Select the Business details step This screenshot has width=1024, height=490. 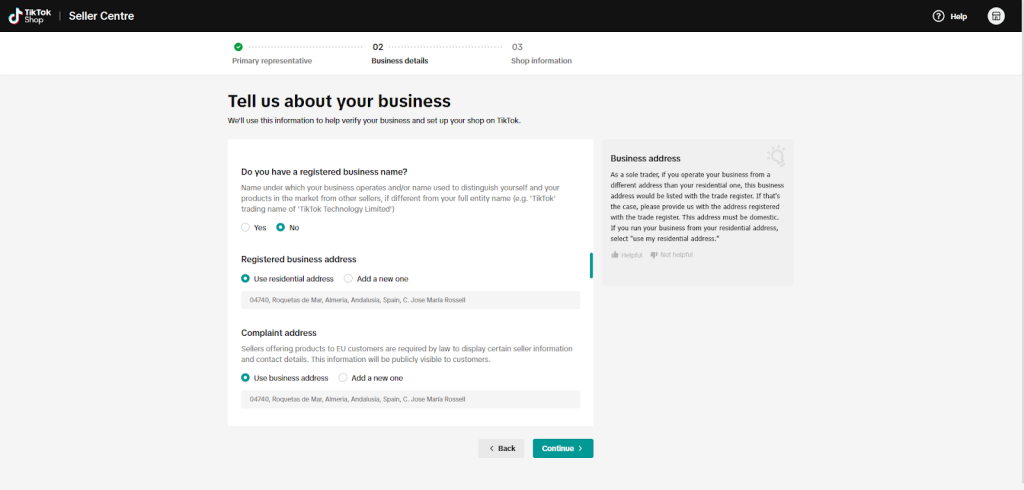click(399, 61)
